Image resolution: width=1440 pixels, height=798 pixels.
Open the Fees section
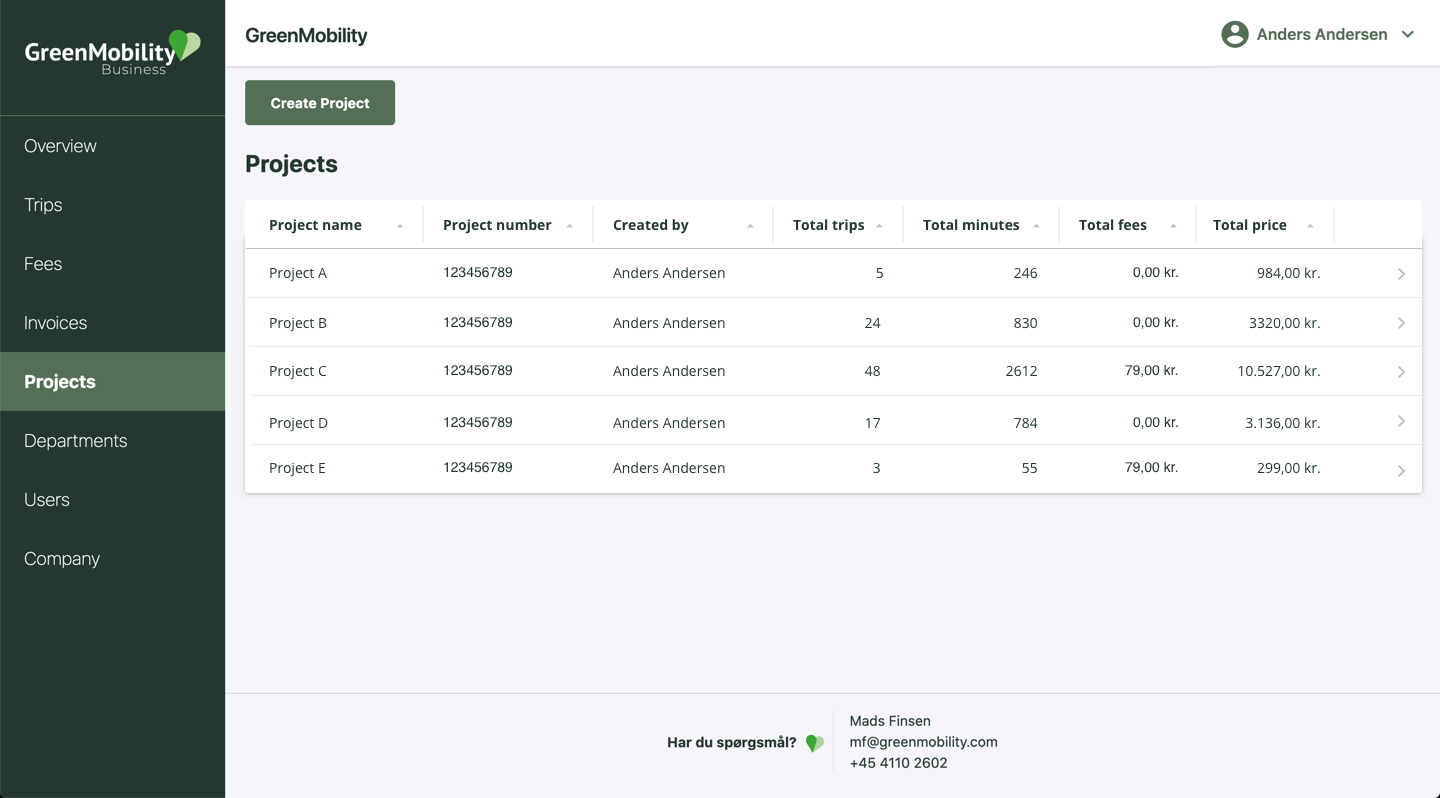click(x=112, y=264)
